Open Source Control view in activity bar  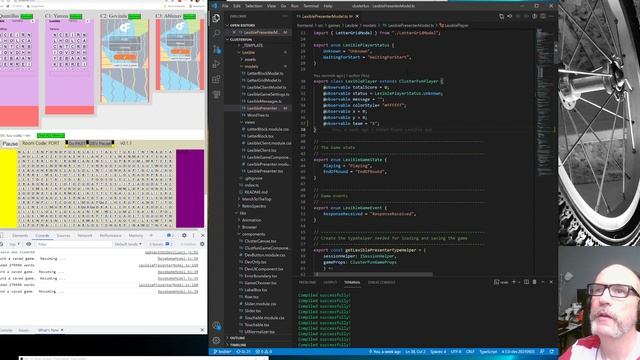tap(216, 49)
